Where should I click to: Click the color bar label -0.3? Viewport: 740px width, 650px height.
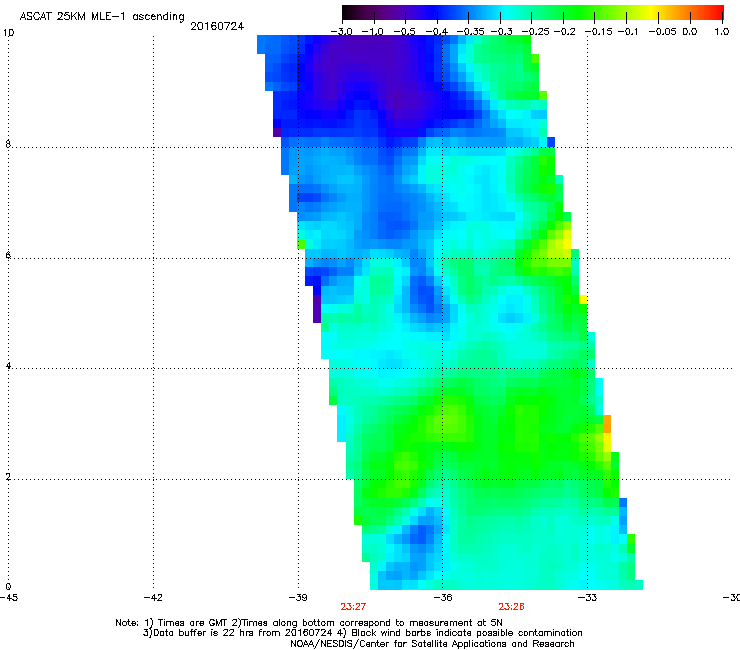pos(502,32)
